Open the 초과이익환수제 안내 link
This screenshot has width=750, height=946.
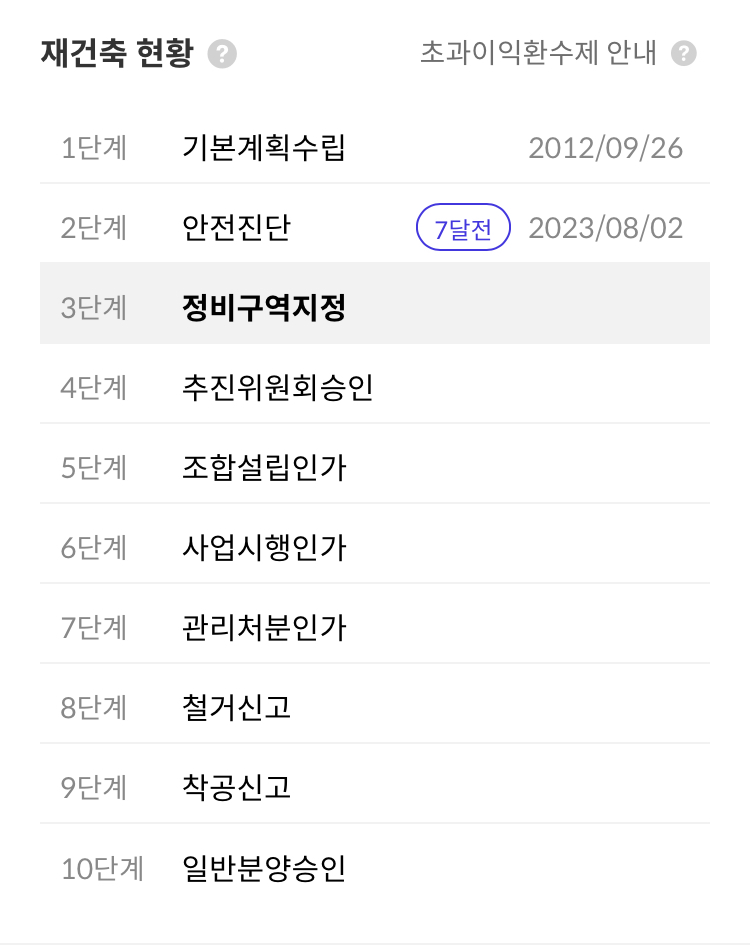[538, 54]
